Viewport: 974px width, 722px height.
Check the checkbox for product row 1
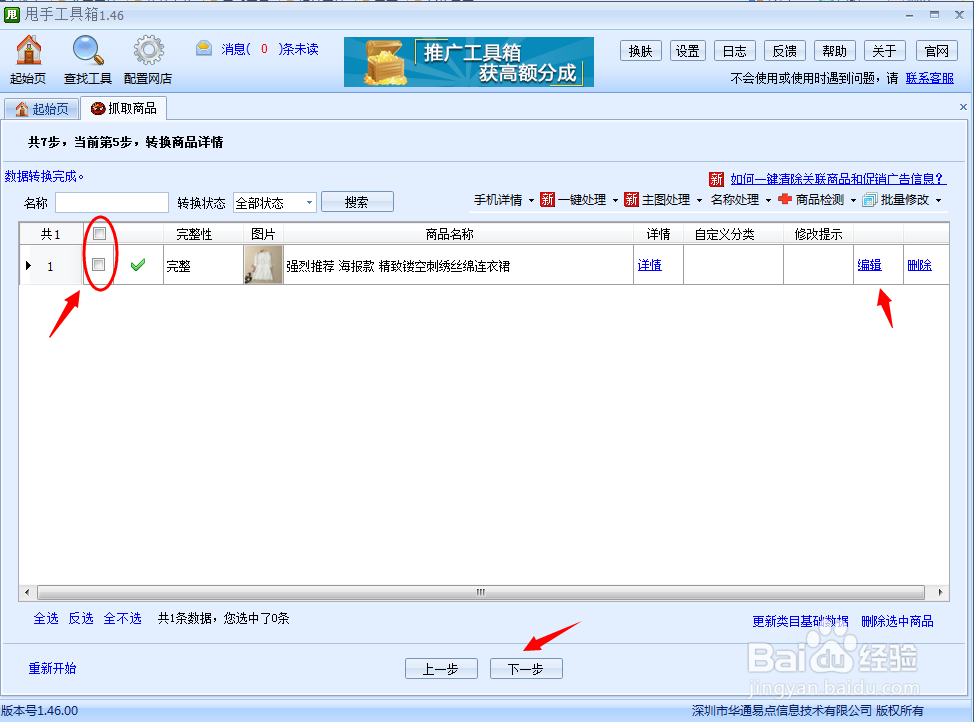coord(97,263)
